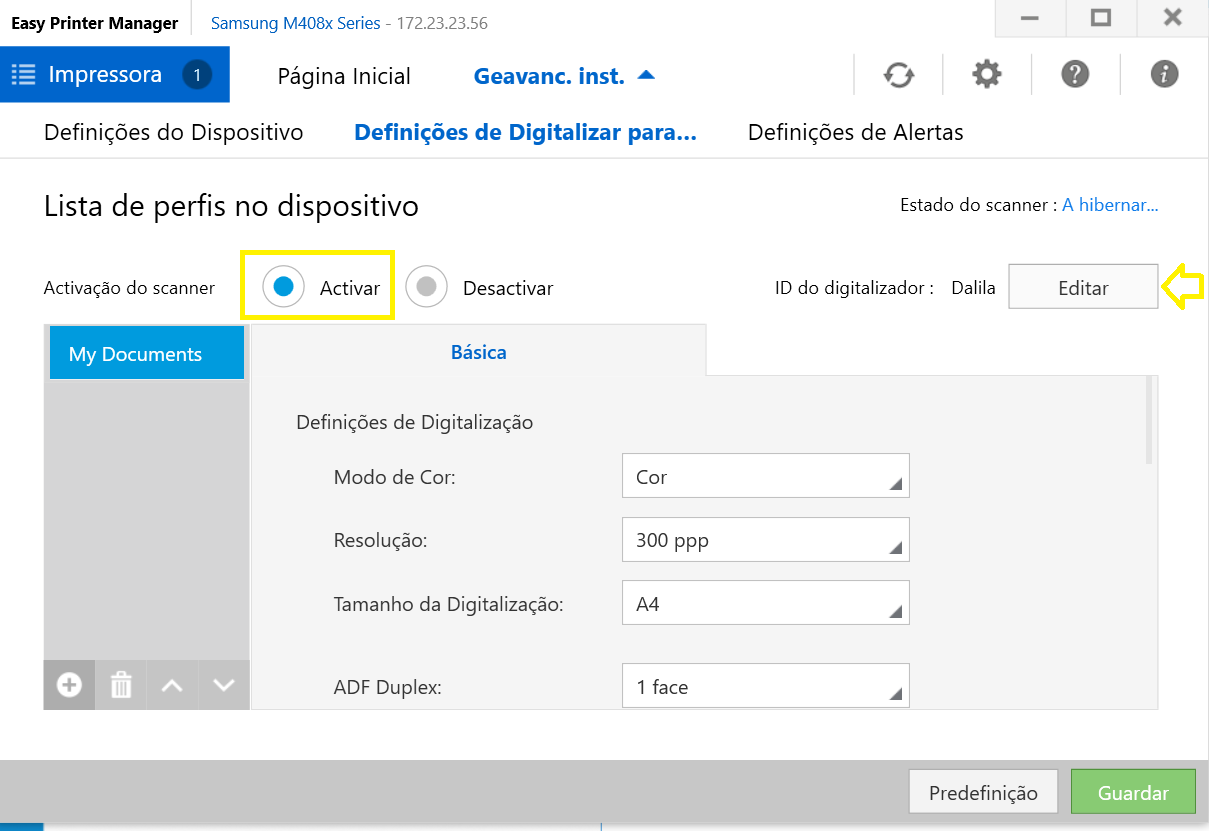1209x831 pixels.
Task: Click the Editar button
Action: (x=1083, y=288)
